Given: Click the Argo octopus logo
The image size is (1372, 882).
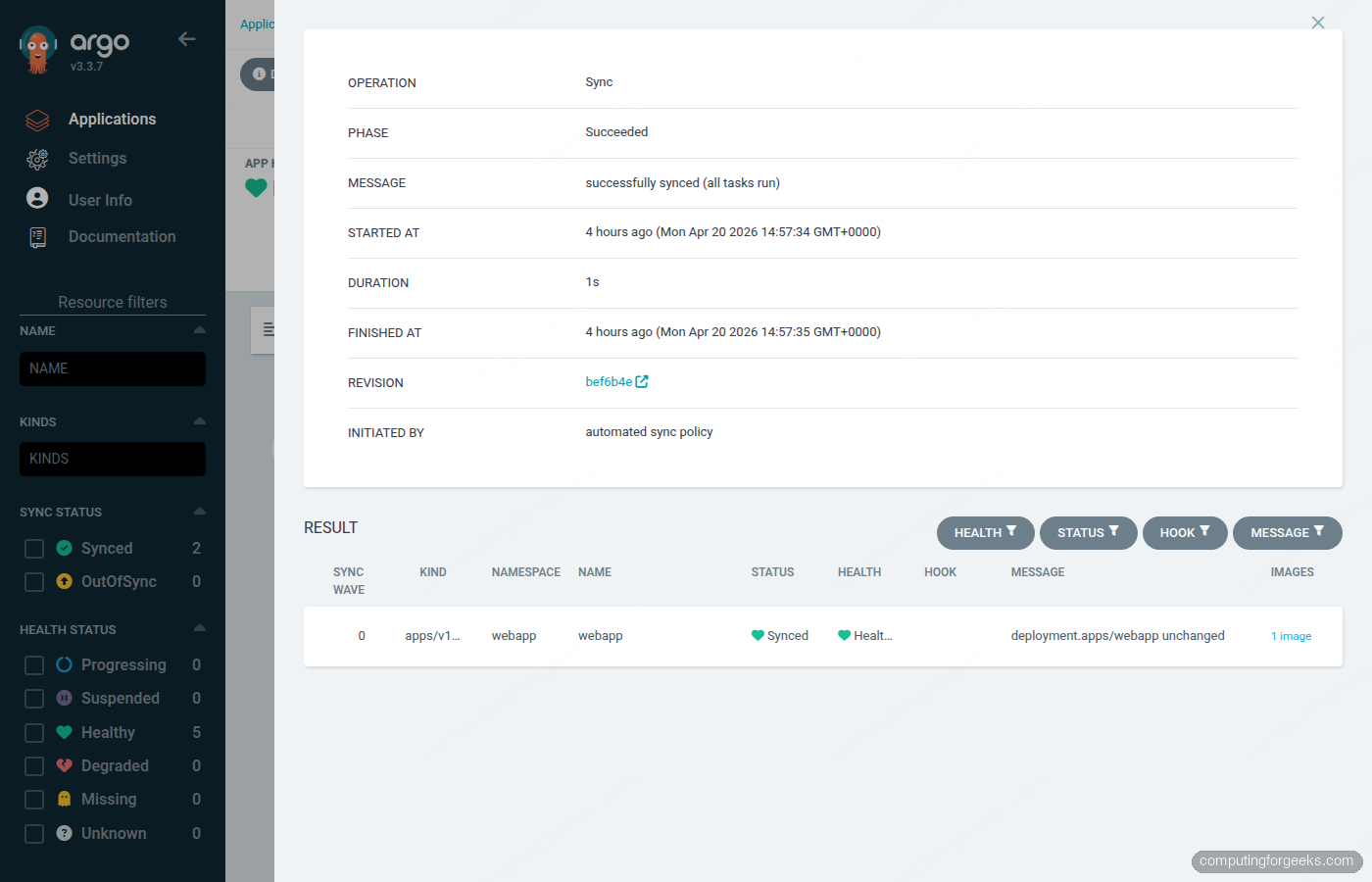Looking at the screenshot, I should 38,49.
